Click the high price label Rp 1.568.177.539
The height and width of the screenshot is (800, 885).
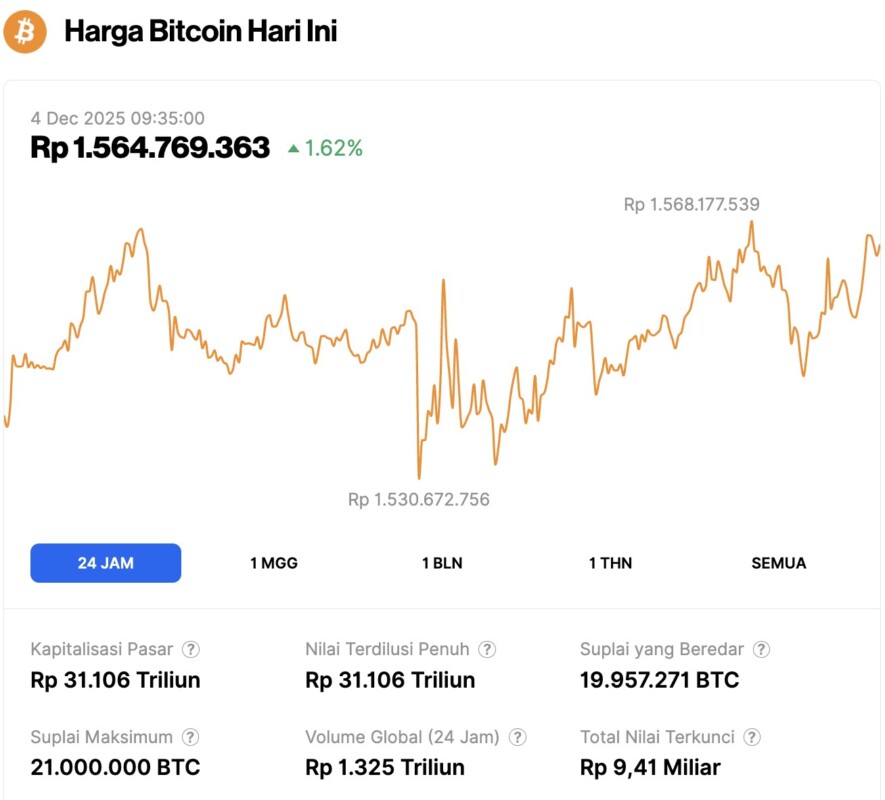[691, 204]
